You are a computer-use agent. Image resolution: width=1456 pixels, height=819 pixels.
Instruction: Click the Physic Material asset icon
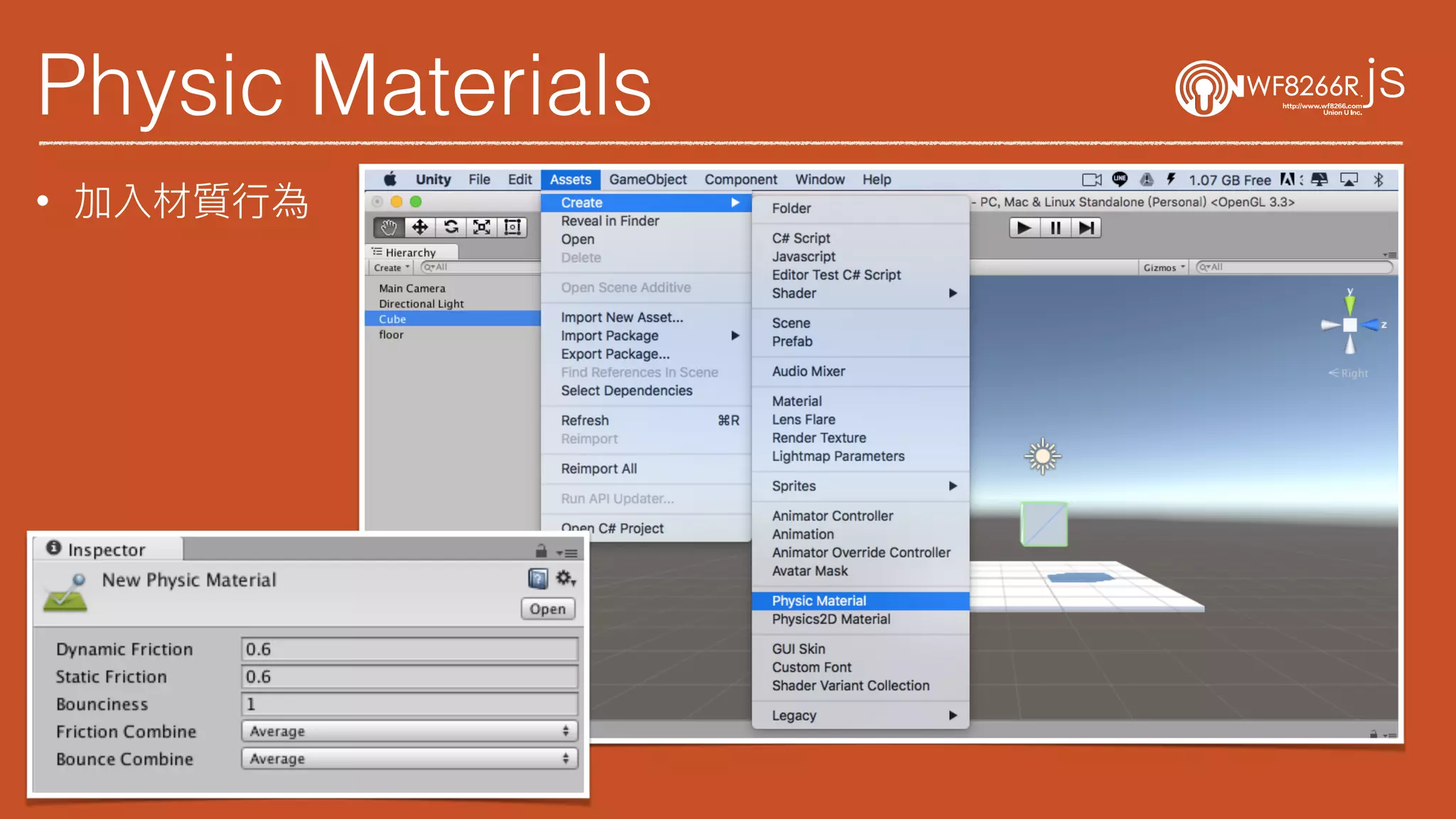[65, 593]
